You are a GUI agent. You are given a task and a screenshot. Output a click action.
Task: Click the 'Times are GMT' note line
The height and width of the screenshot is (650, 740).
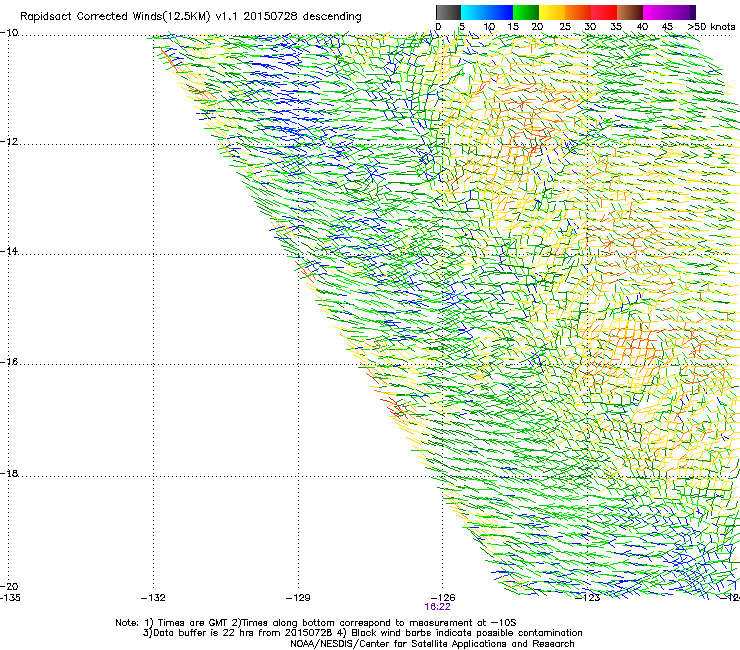[x=316, y=623]
